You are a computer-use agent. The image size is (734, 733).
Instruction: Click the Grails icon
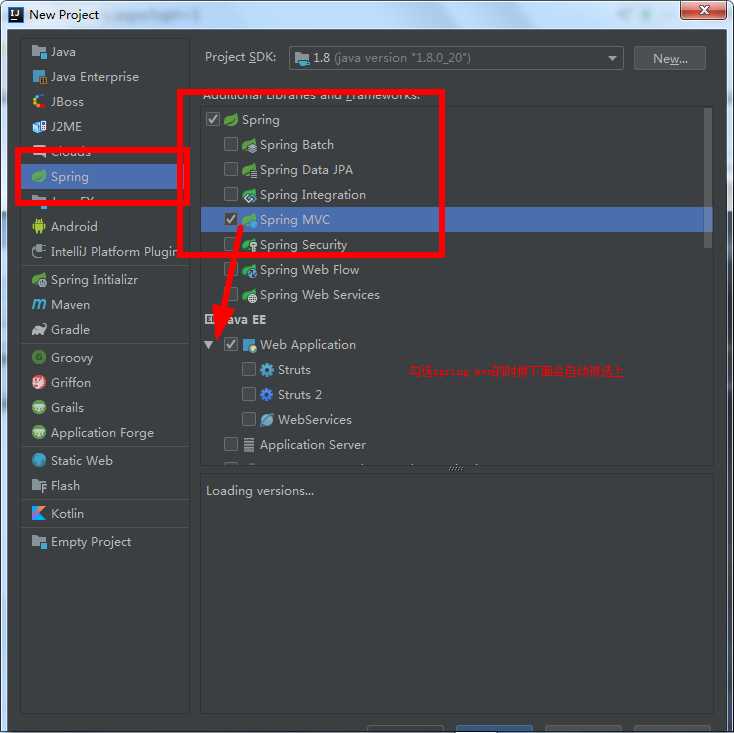pyautogui.click(x=39, y=407)
